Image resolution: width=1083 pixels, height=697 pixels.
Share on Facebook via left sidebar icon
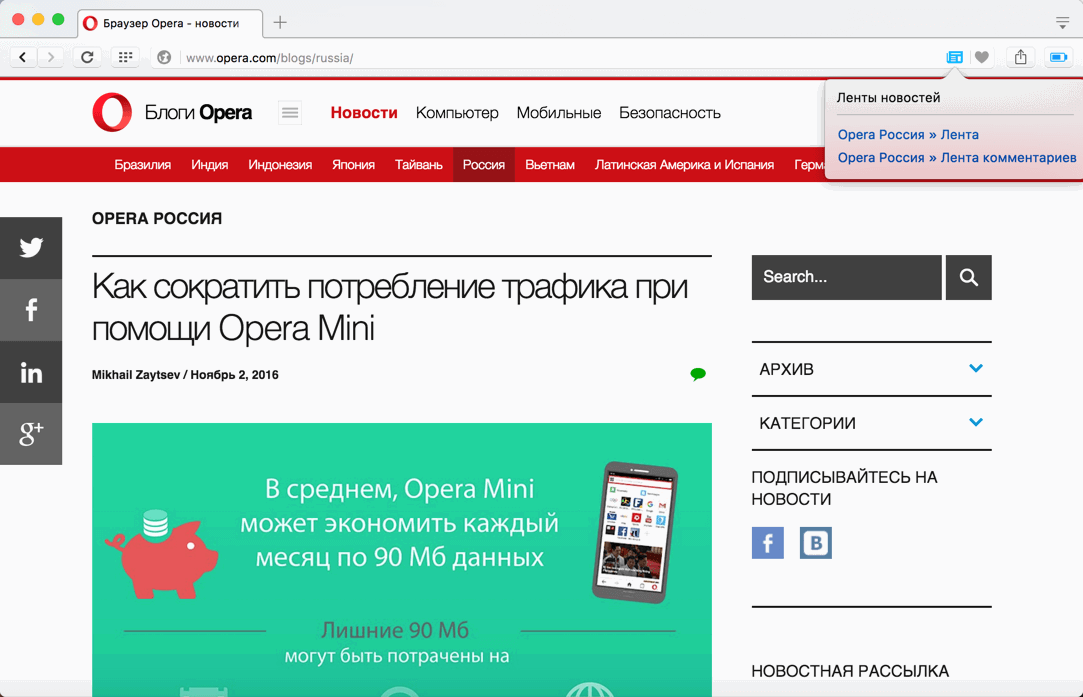[31, 309]
